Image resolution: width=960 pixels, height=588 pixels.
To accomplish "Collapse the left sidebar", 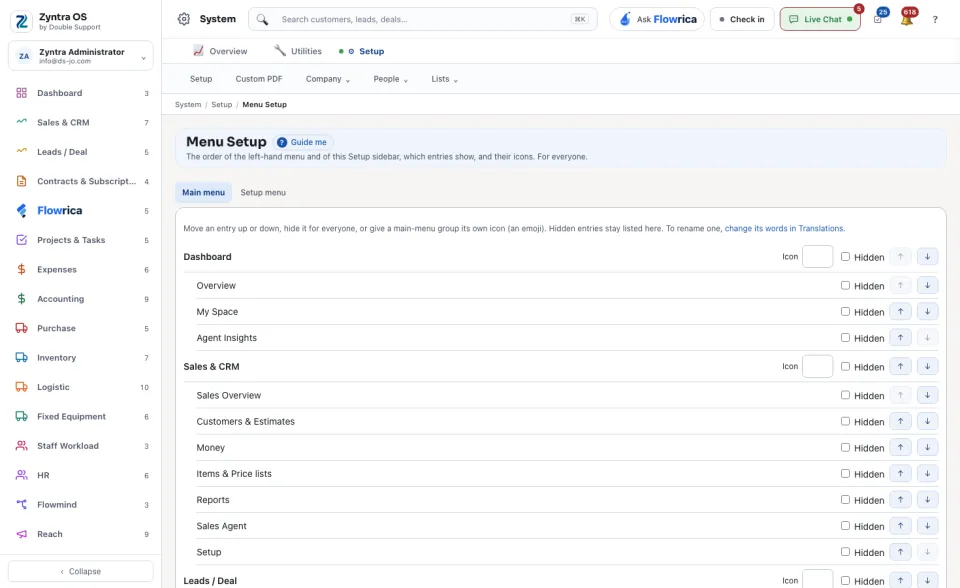I will 81,571.
